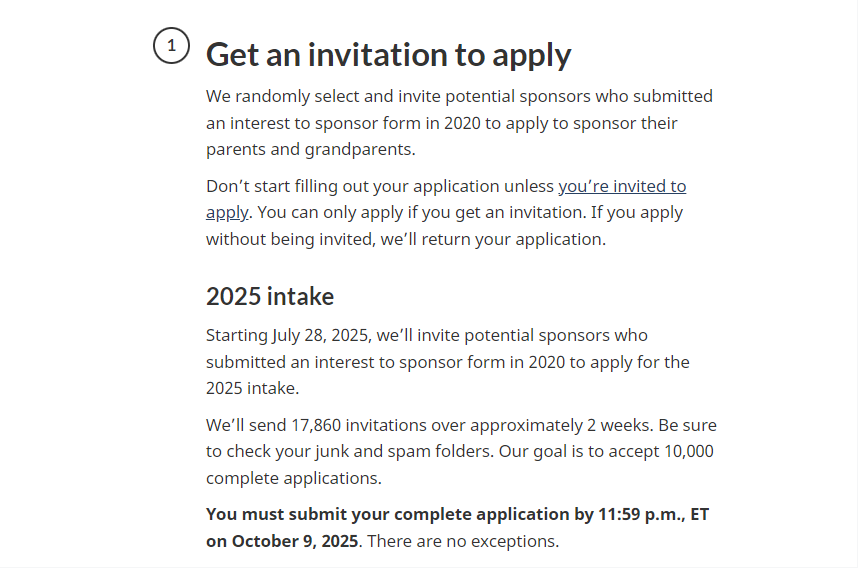Click the "Starting July 28, 2025" text
Viewport: 858px width, 568px height.
click(x=288, y=335)
